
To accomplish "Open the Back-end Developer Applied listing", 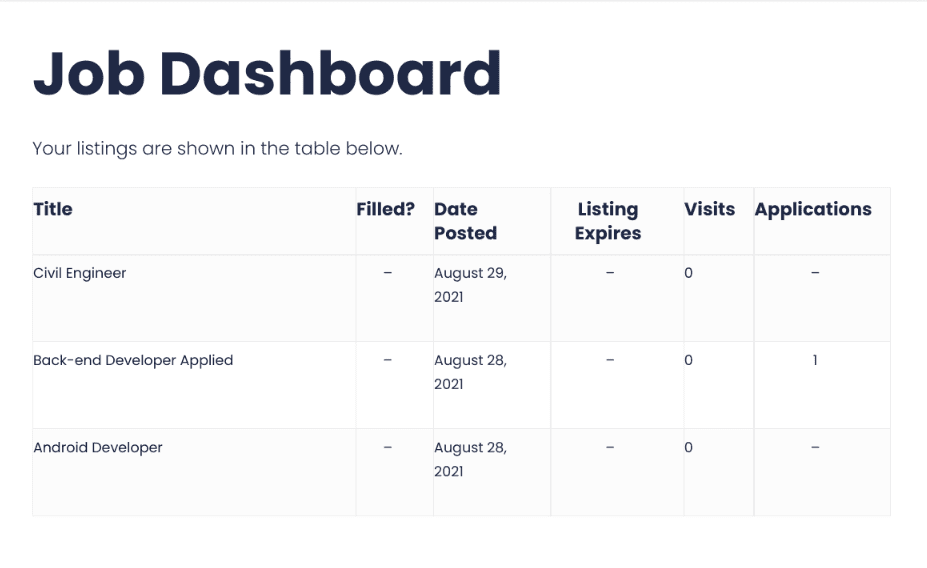I will [x=133, y=361].
